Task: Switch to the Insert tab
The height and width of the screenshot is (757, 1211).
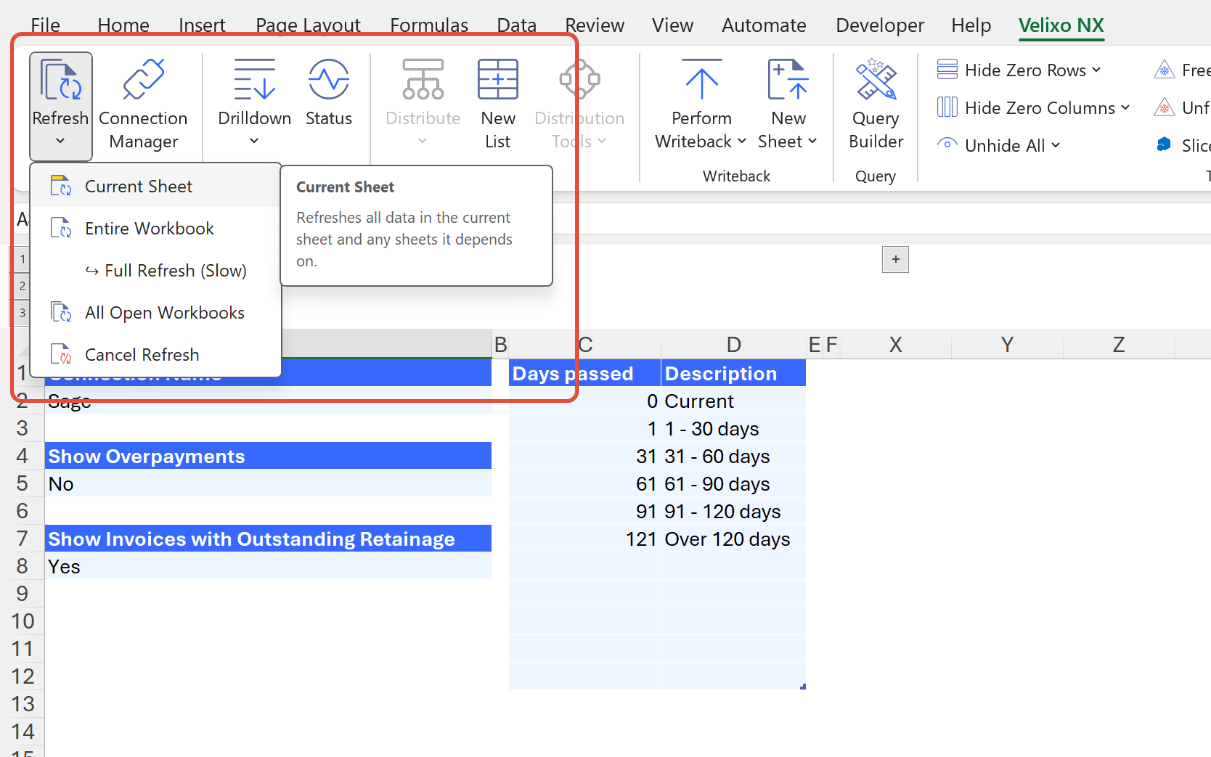Action: click(x=202, y=25)
